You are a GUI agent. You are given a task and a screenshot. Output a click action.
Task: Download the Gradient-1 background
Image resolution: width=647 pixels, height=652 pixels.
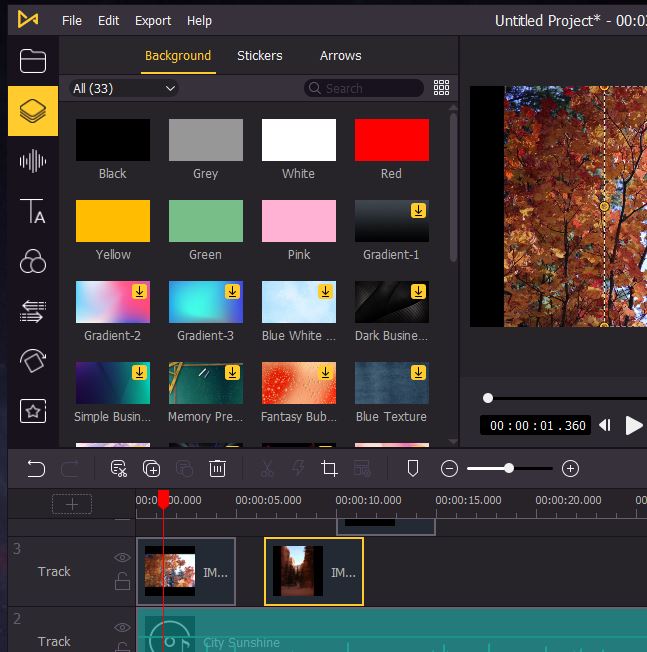point(419,210)
